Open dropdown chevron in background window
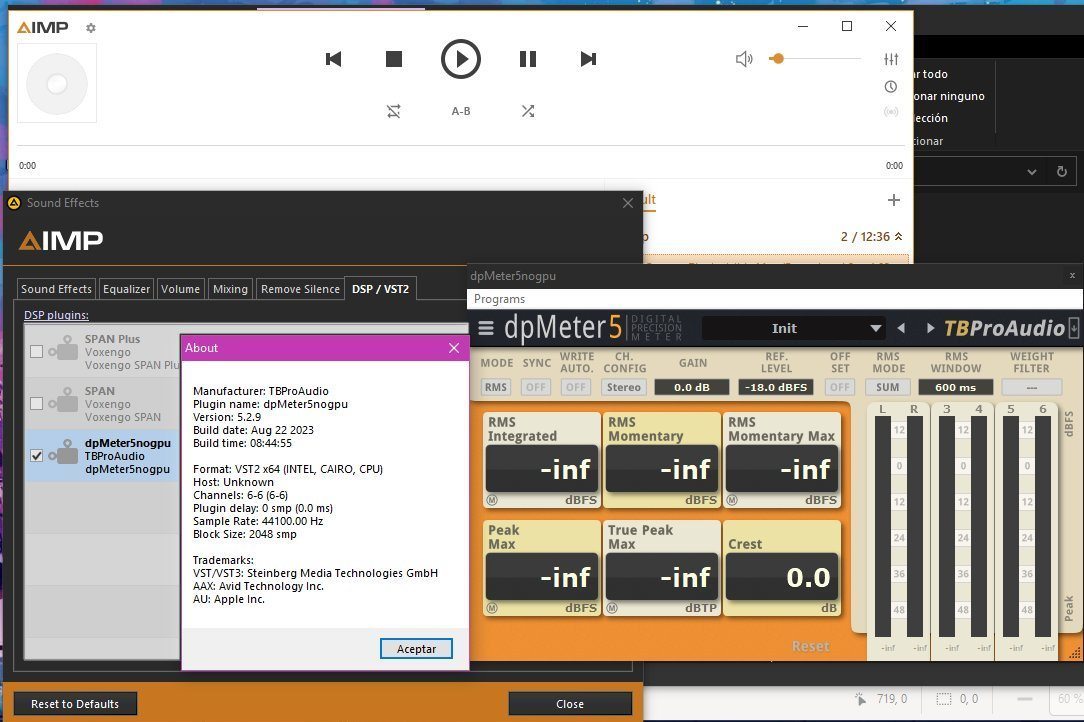 pos(1031,172)
